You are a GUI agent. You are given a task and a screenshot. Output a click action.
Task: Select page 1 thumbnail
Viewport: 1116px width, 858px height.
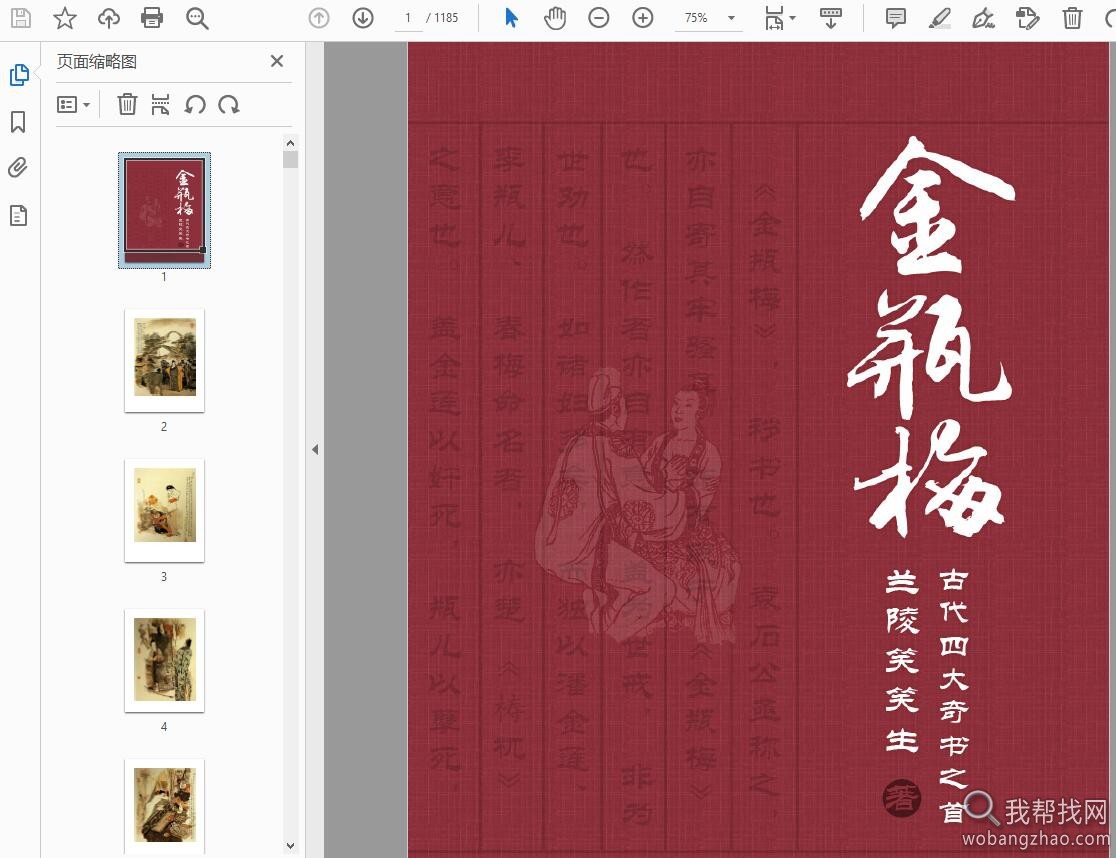pos(164,211)
